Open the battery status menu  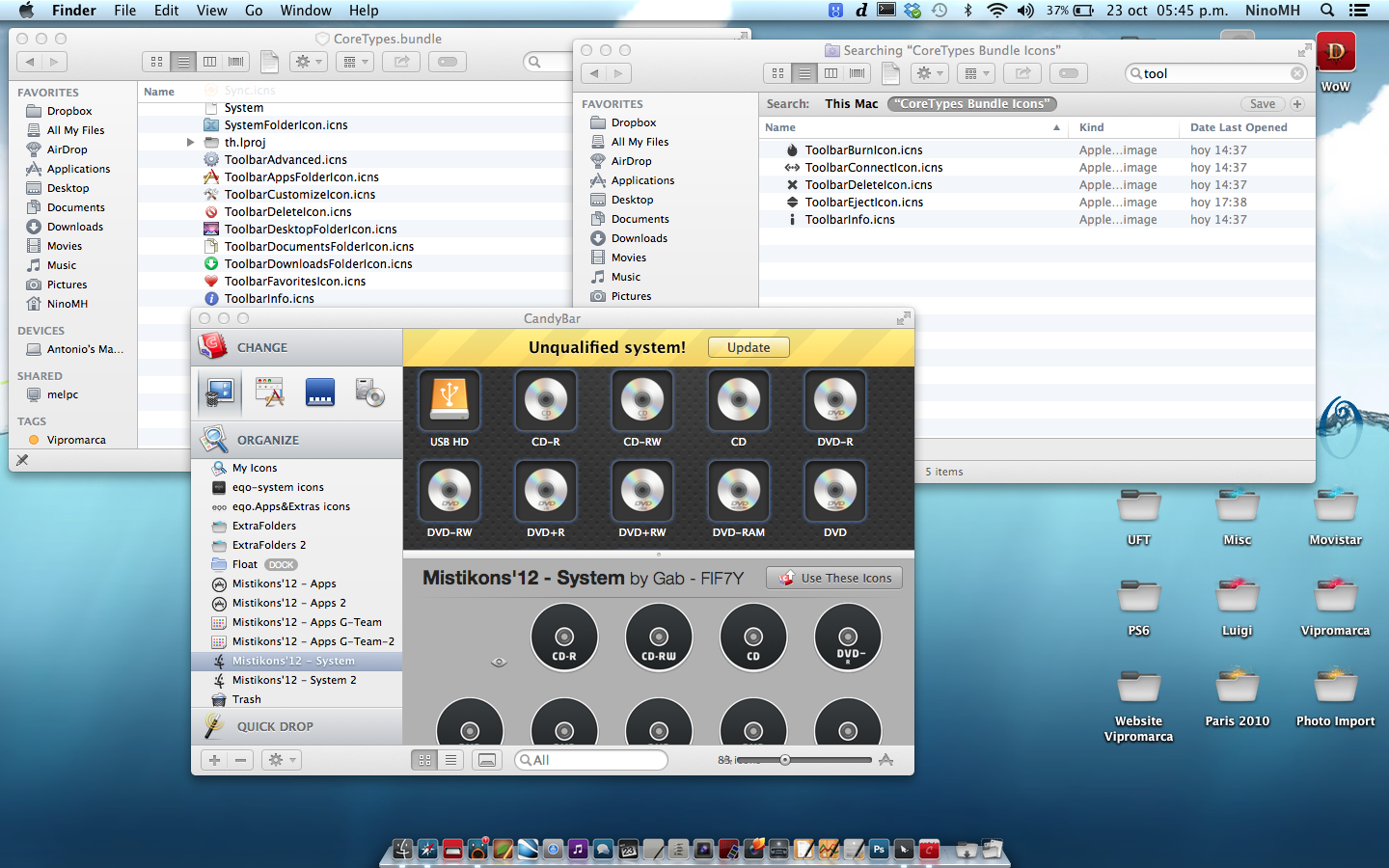(x=1071, y=11)
